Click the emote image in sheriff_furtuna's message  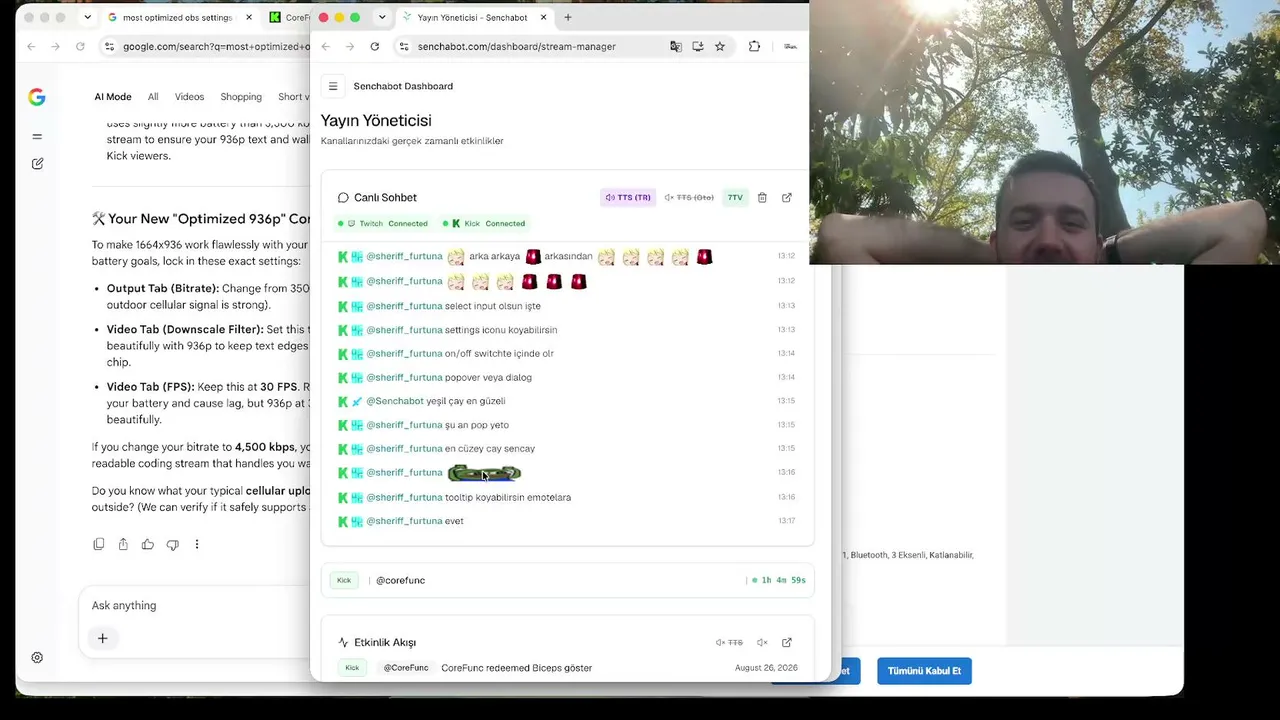pos(484,473)
